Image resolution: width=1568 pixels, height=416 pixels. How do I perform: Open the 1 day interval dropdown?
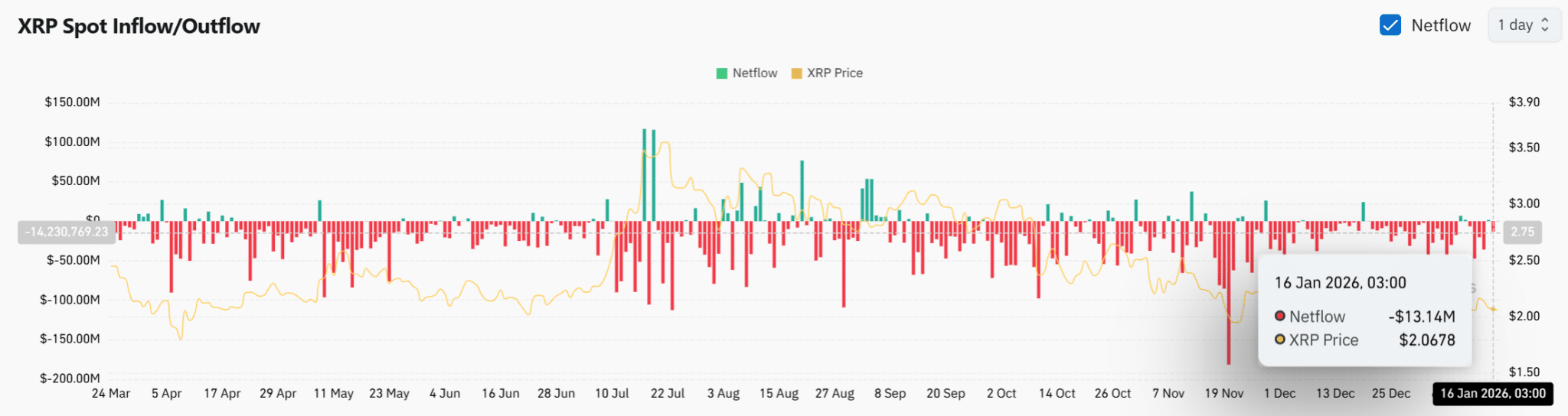pyautogui.click(x=1524, y=25)
